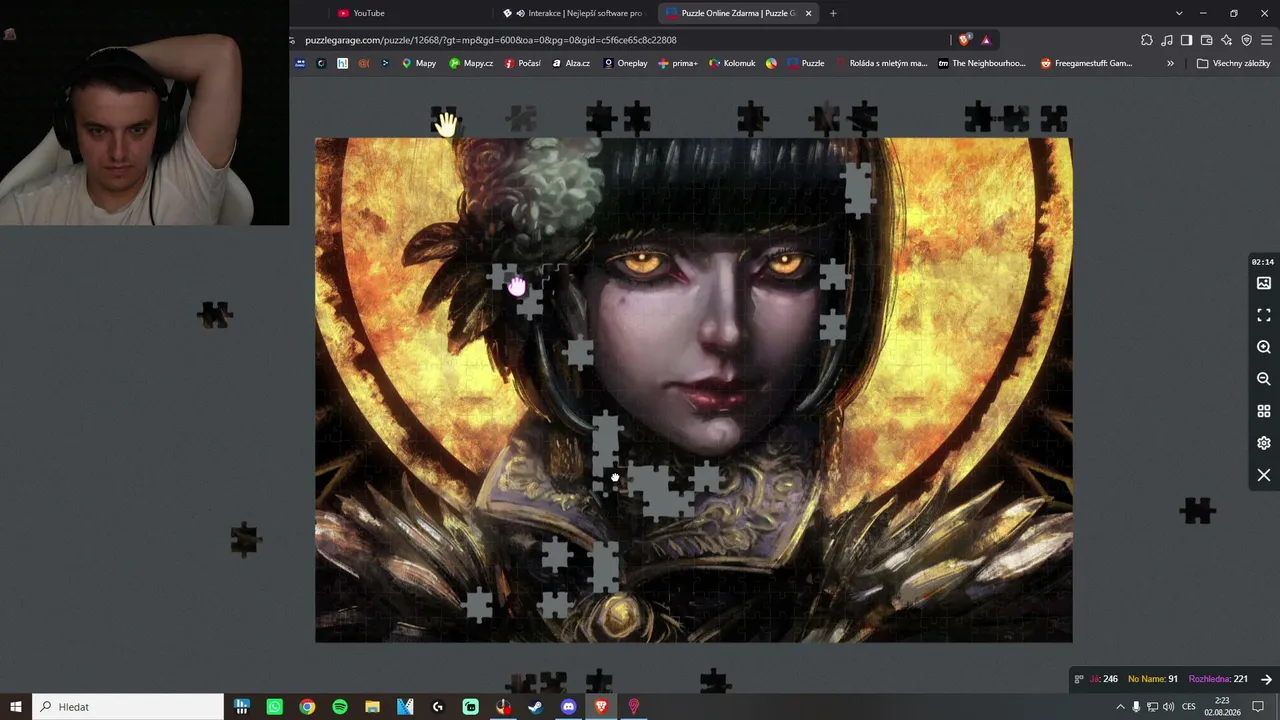Image resolution: width=1280 pixels, height=720 pixels.
Task: Open the Počasí bookmark
Action: pyautogui.click(x=523, y=63)
